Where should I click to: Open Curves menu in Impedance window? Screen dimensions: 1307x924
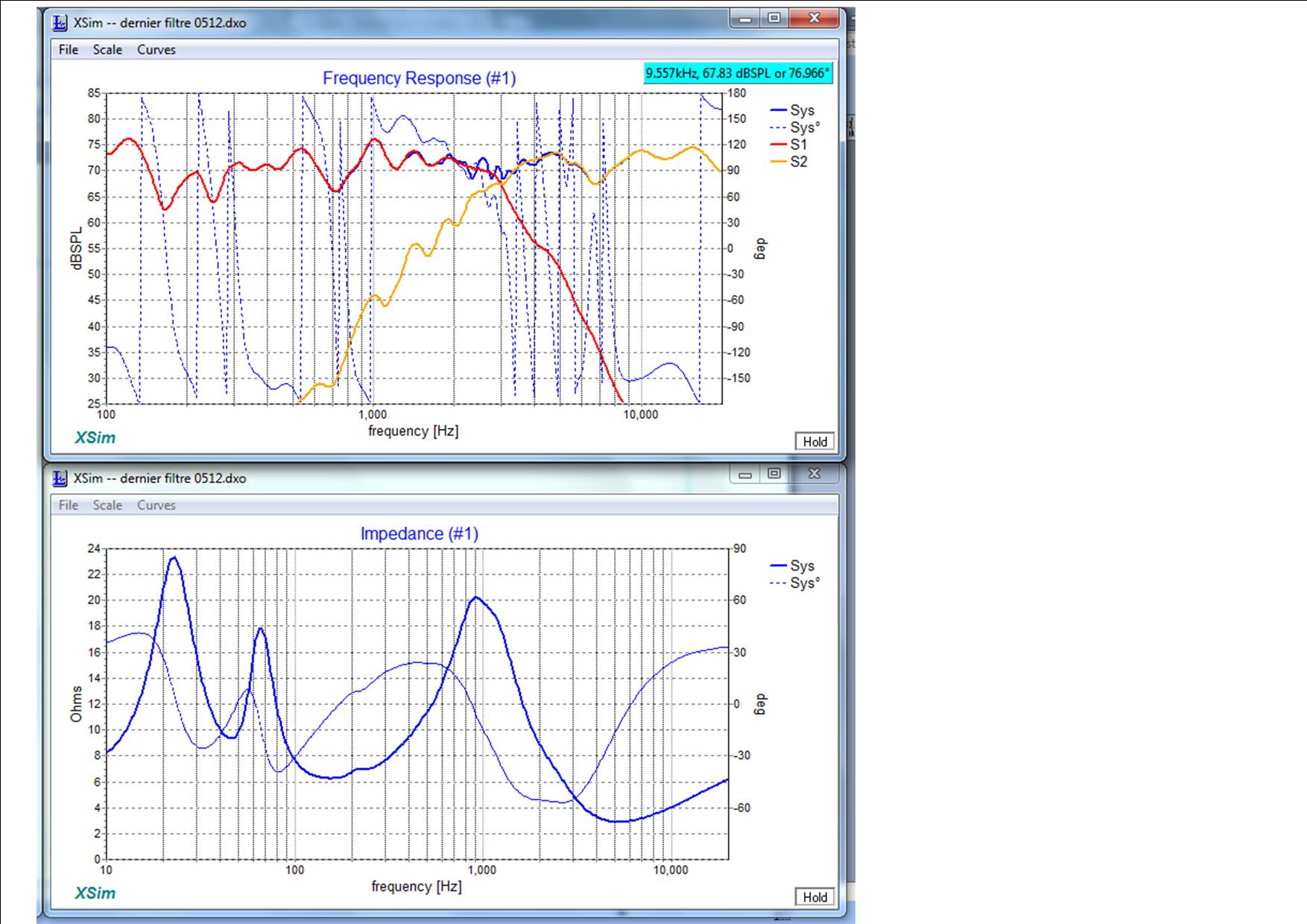(156, 504)
